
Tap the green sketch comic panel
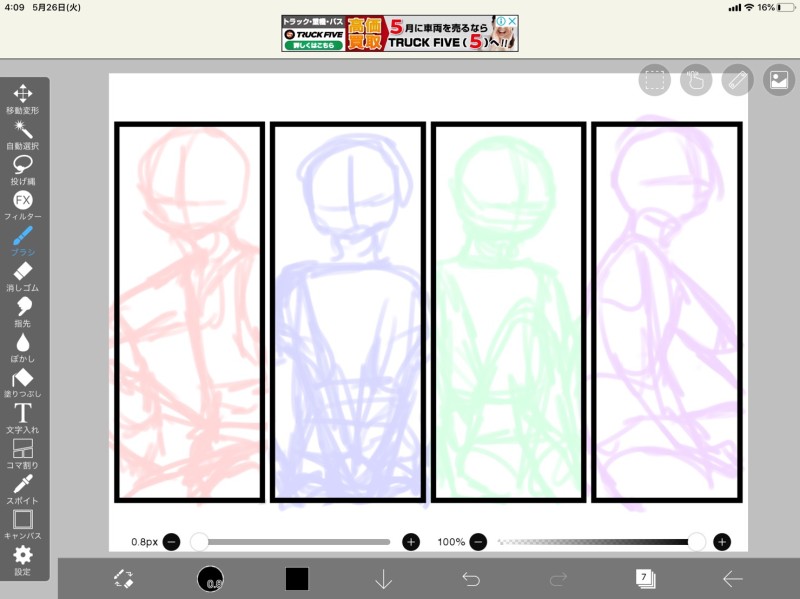(509, 312)
